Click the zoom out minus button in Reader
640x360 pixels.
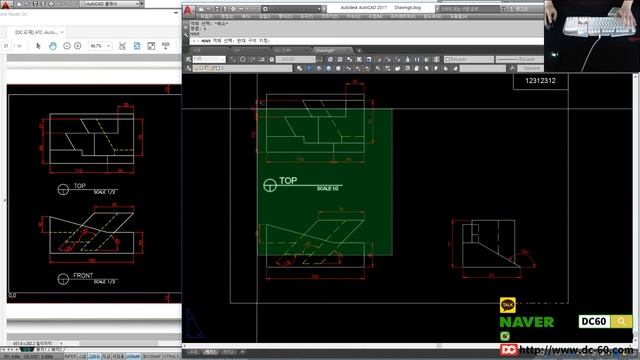point(67,46)
